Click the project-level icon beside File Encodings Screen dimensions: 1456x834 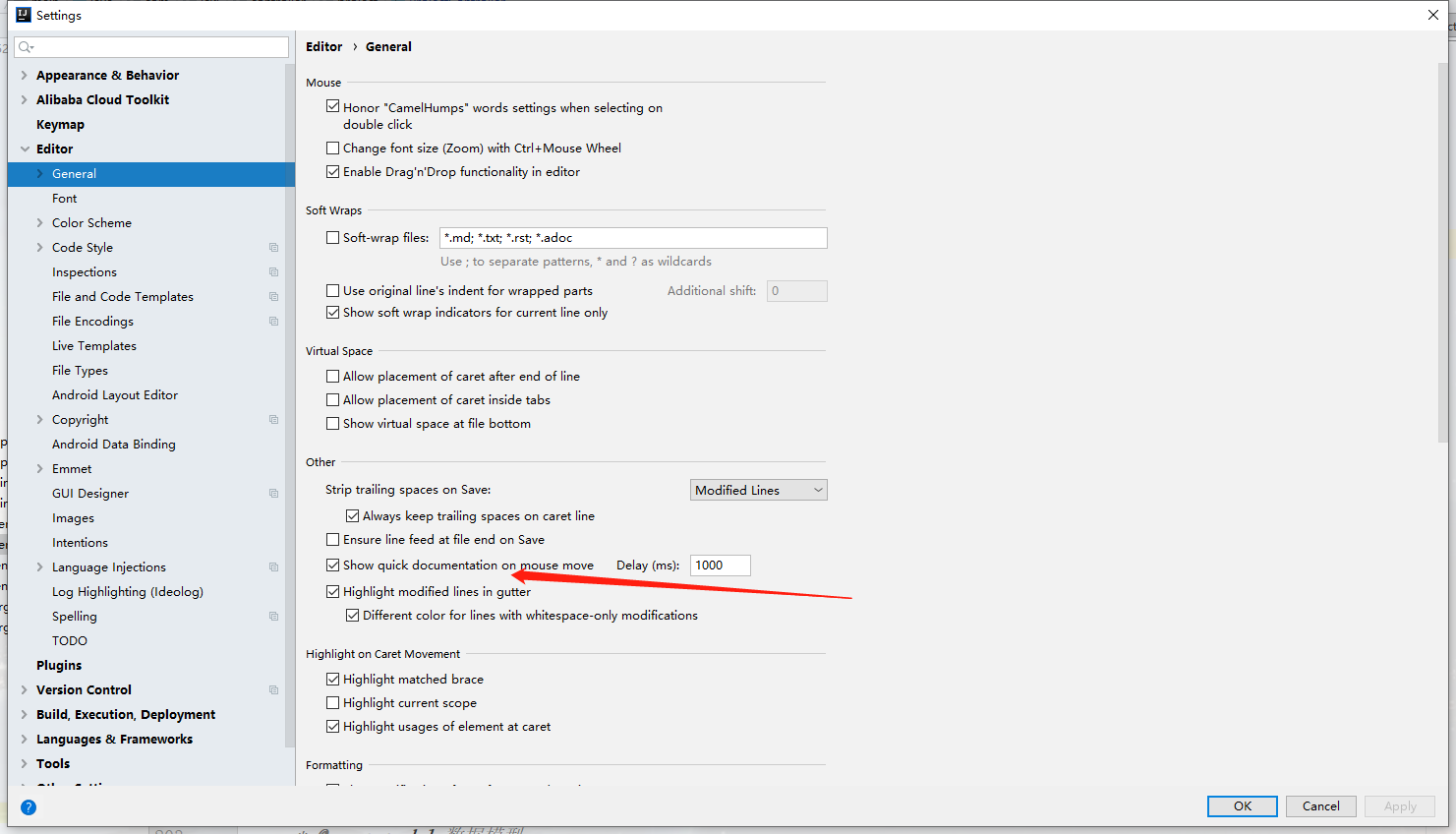coord(273,322)
